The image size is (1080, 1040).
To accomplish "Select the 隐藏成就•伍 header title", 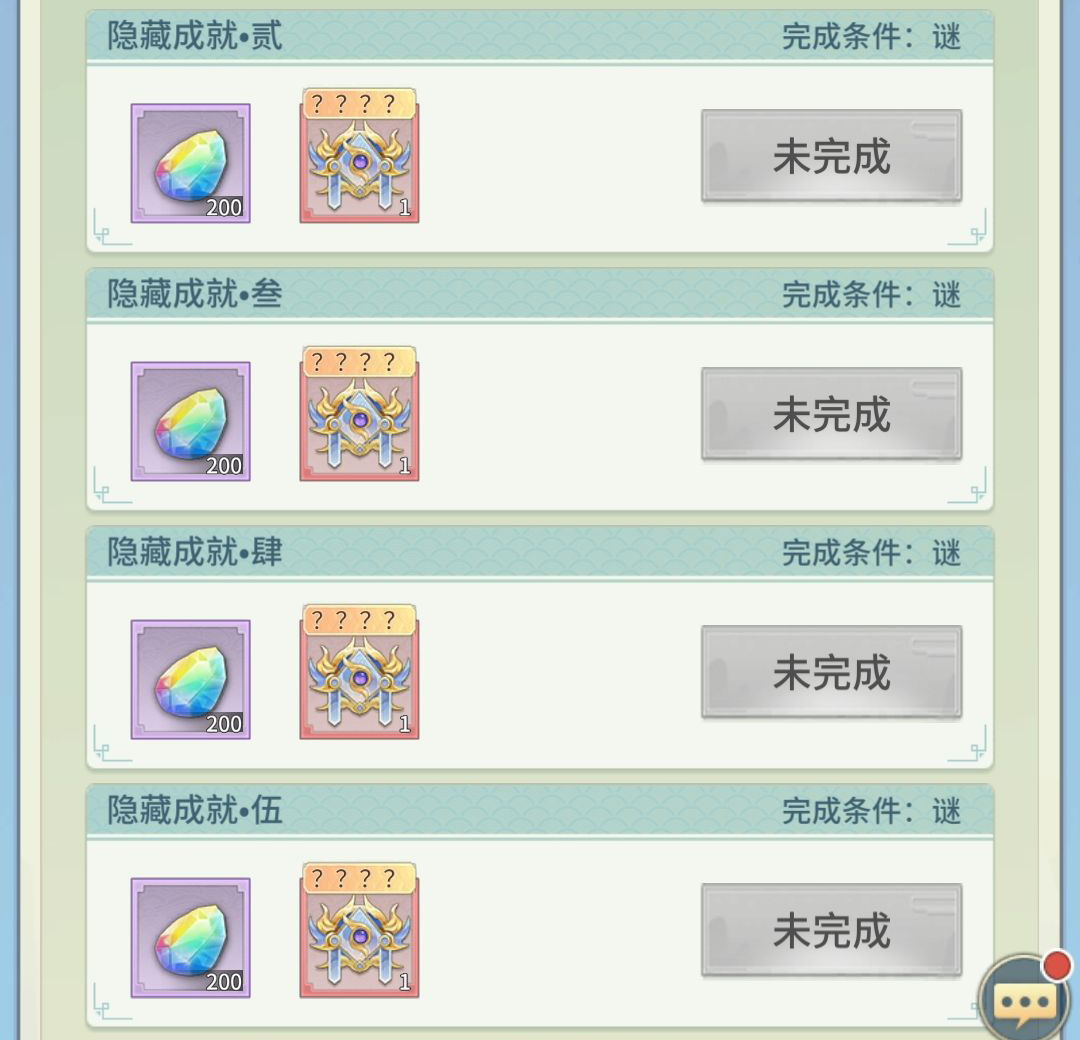I will click(195, 811).
